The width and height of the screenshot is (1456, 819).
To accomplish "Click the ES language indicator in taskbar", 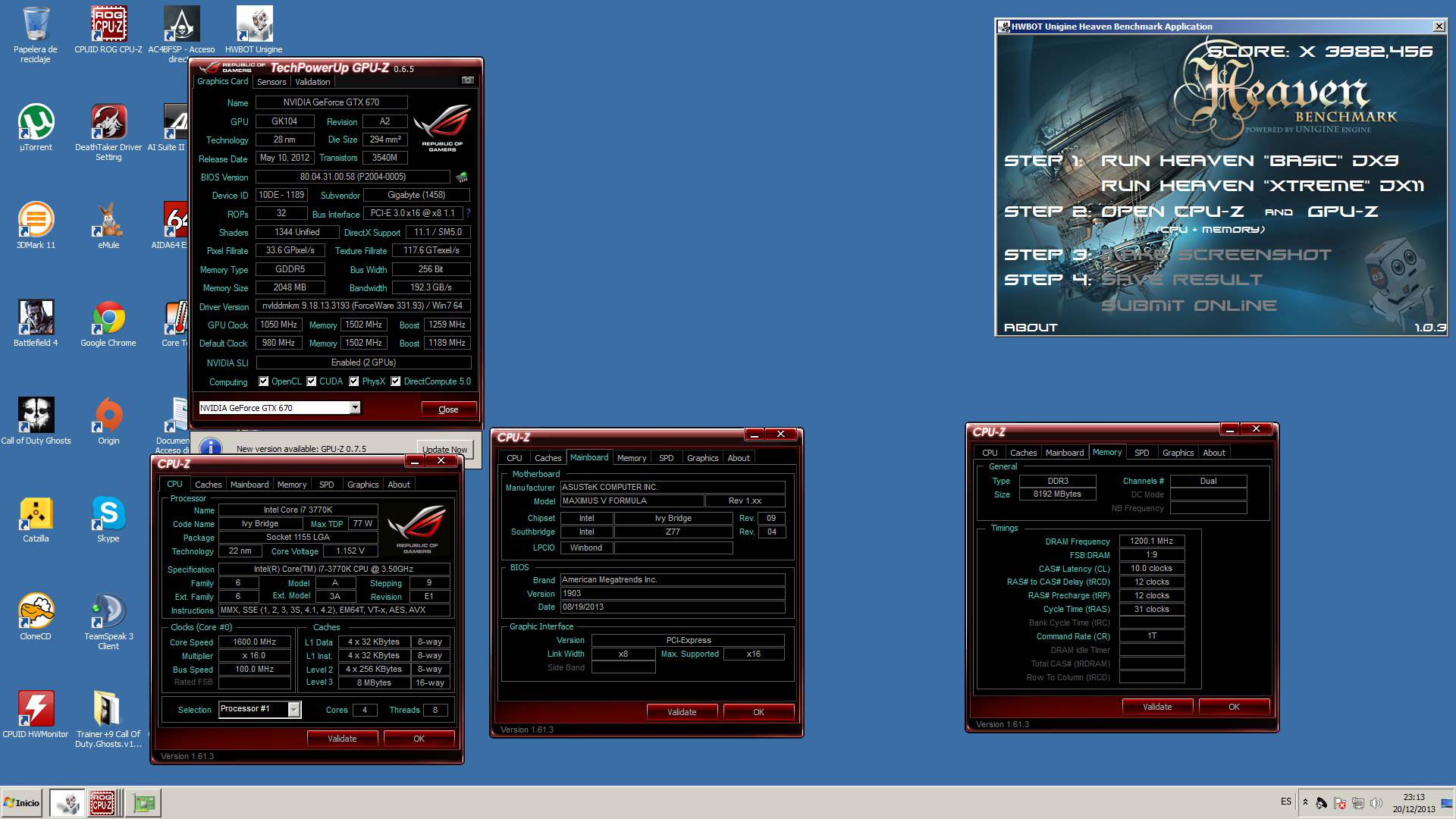I will [x=1285, y=802].
